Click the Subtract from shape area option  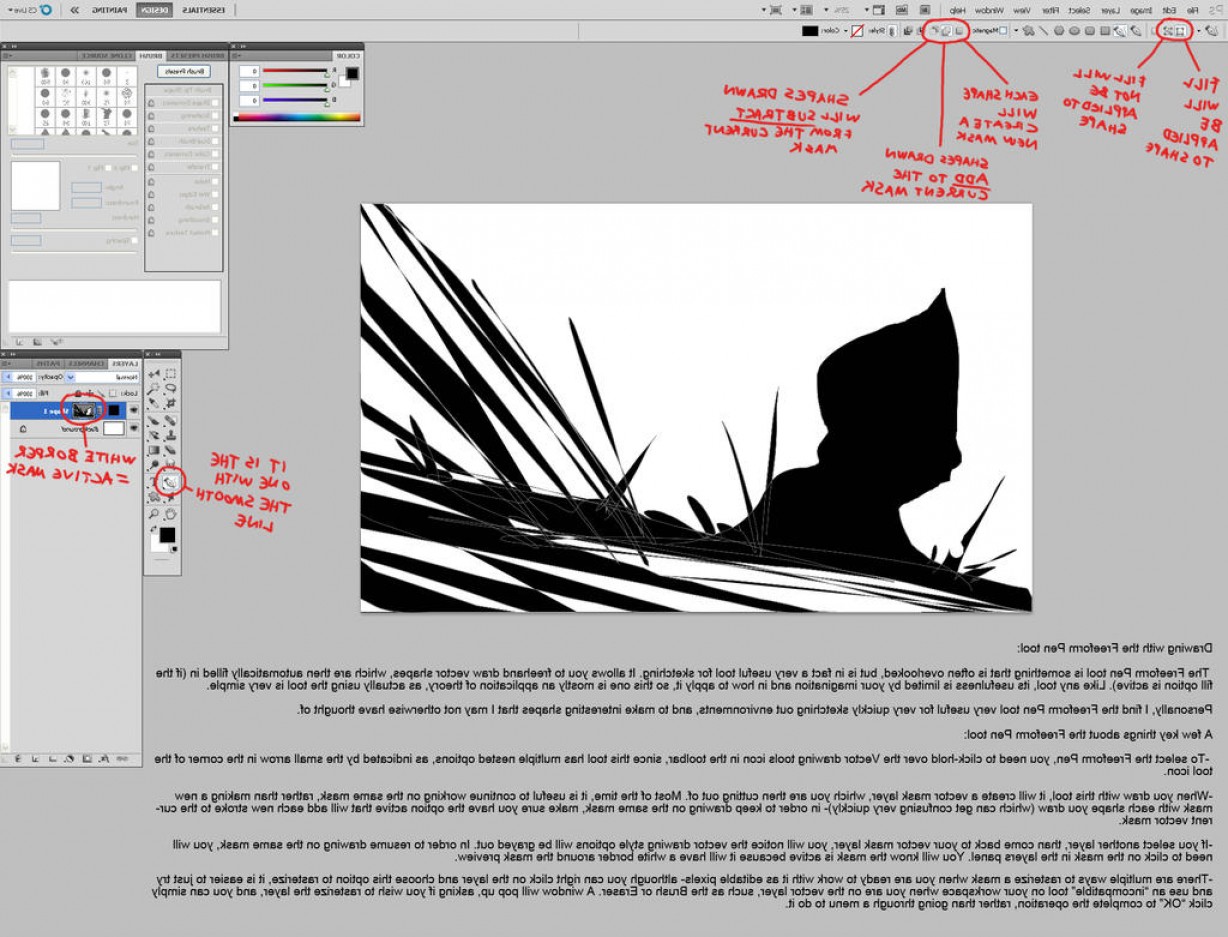tap(935, 31)
